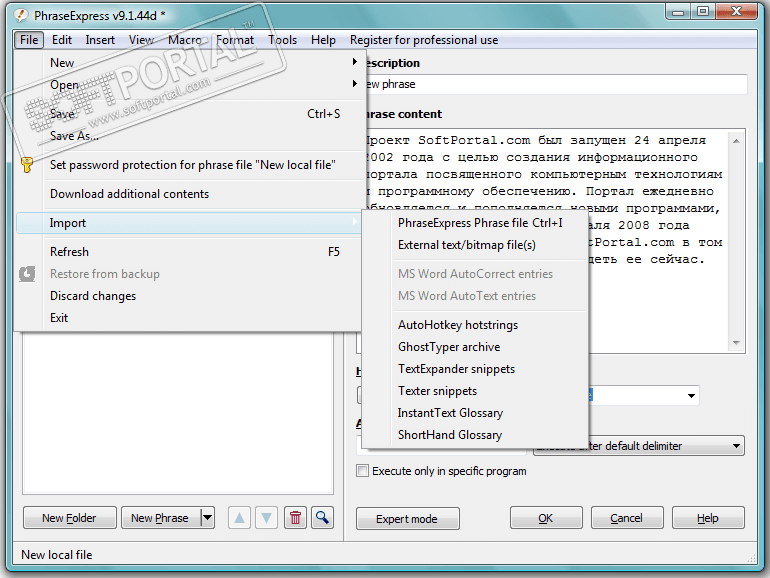Click the Description input field
This screenshot has width=770, height=578.
tap(556, 84)
